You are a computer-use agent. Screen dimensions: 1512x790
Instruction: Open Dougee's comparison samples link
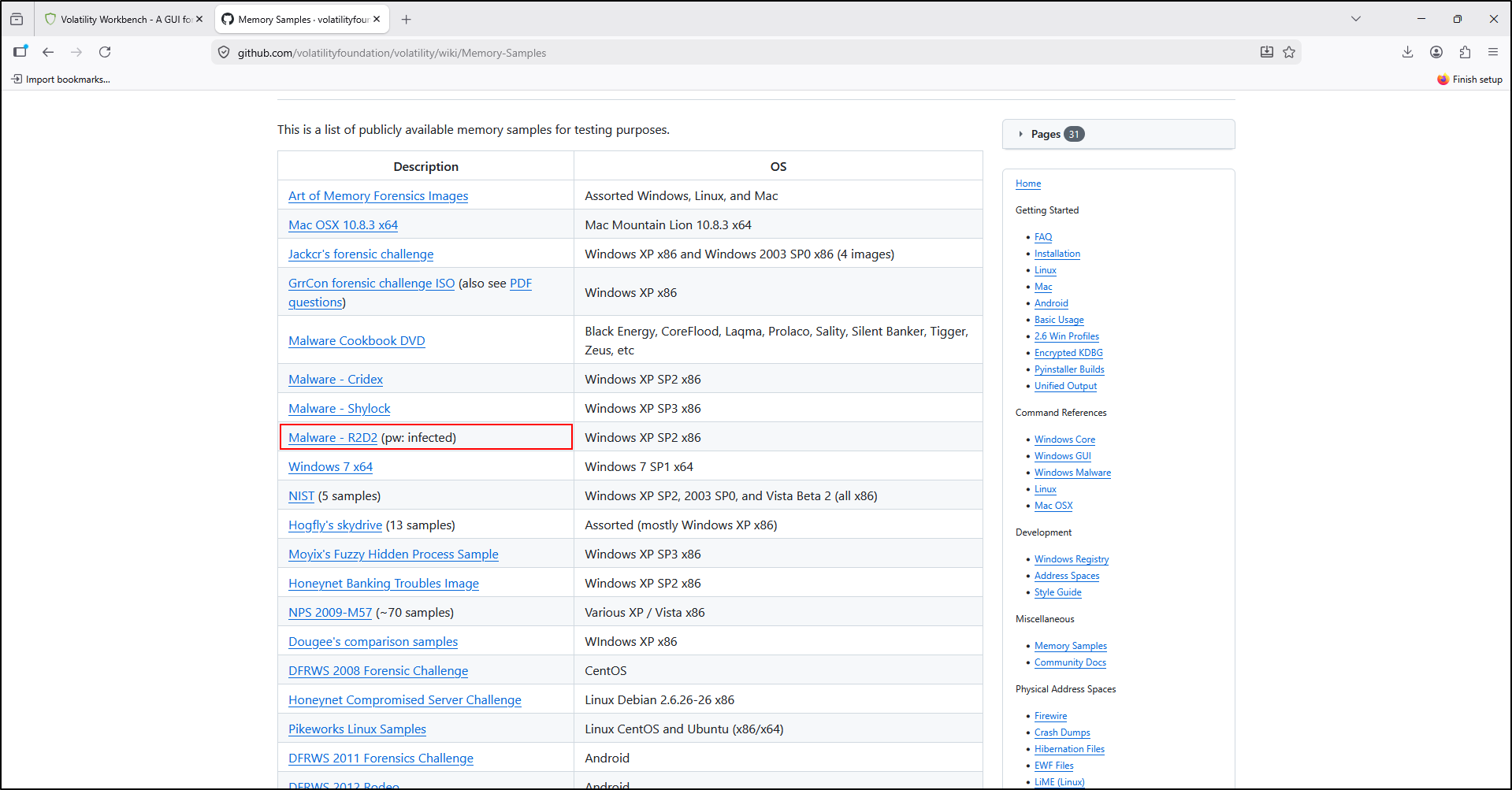click(373, 642)
